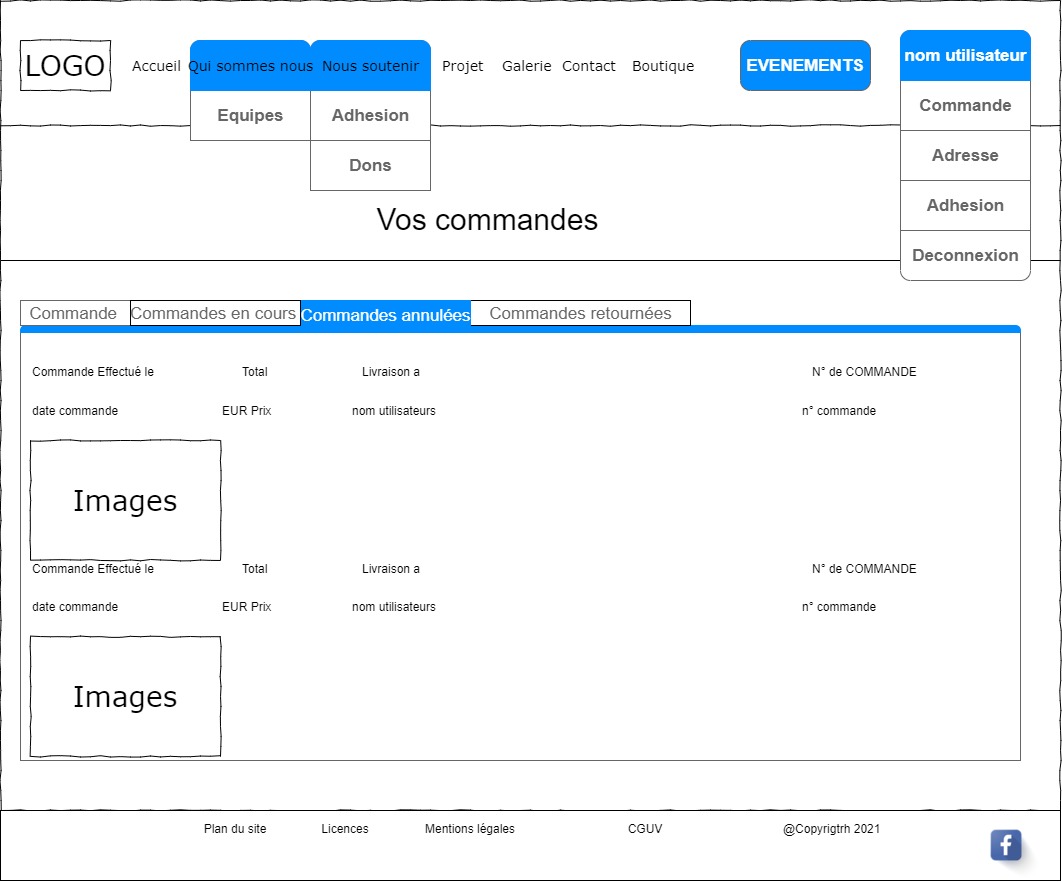Select Equipes from the submenu
The height and width of the screenshot is (882, 1062).
click(x=250, y=116)
